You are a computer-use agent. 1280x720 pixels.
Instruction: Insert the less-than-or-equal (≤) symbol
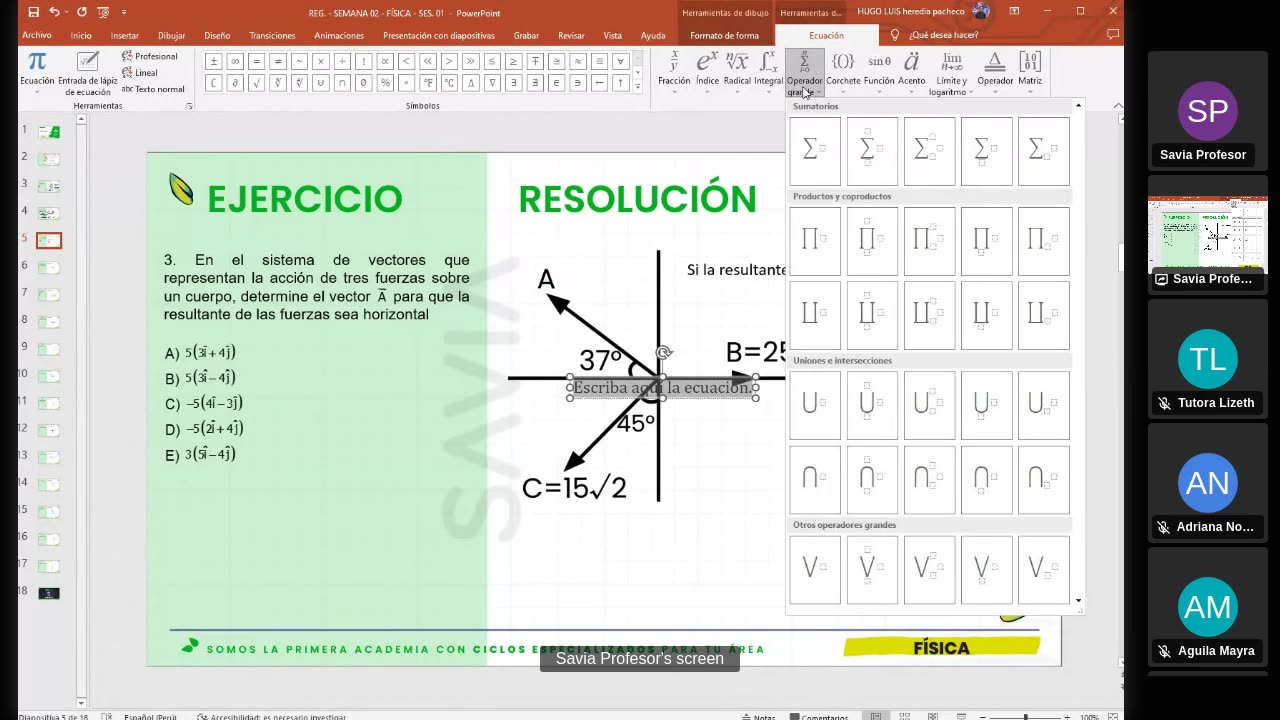492,61
